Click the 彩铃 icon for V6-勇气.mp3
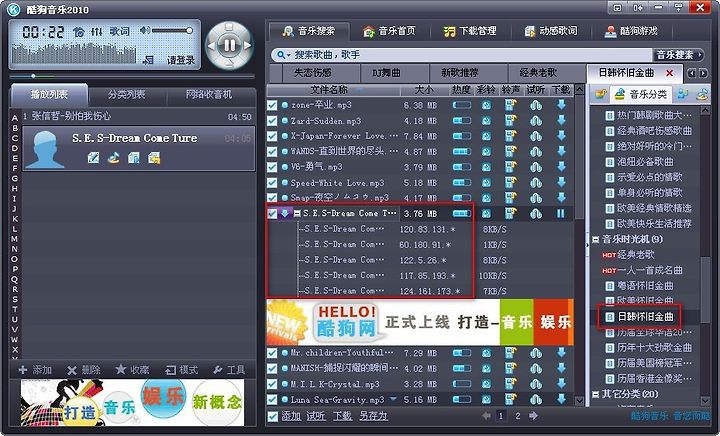The height and width of the screenshot is (436, 720). coord(486,167)
